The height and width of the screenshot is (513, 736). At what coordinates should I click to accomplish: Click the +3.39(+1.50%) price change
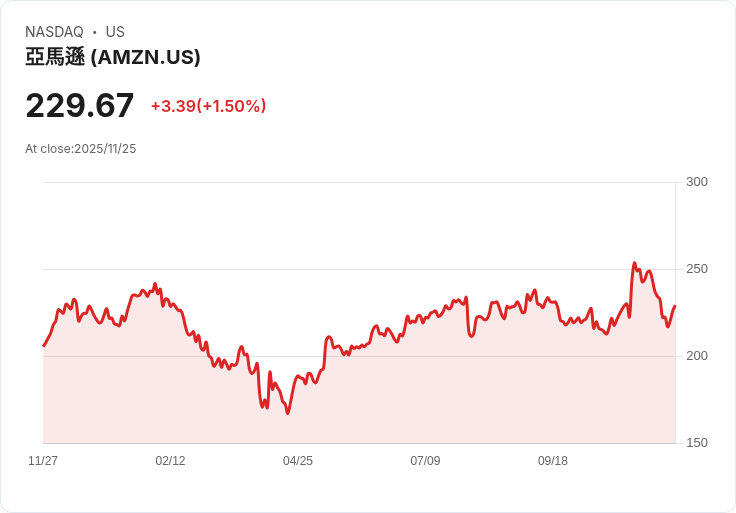(x=208, y=106)
